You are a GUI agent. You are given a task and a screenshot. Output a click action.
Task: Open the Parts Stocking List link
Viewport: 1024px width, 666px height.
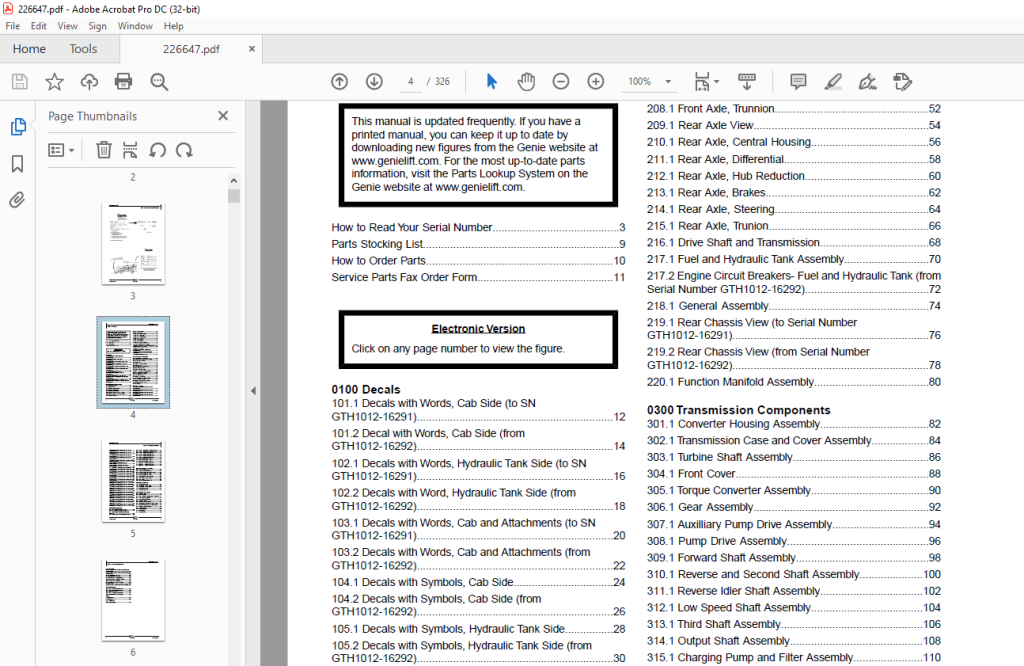(478, 244)
